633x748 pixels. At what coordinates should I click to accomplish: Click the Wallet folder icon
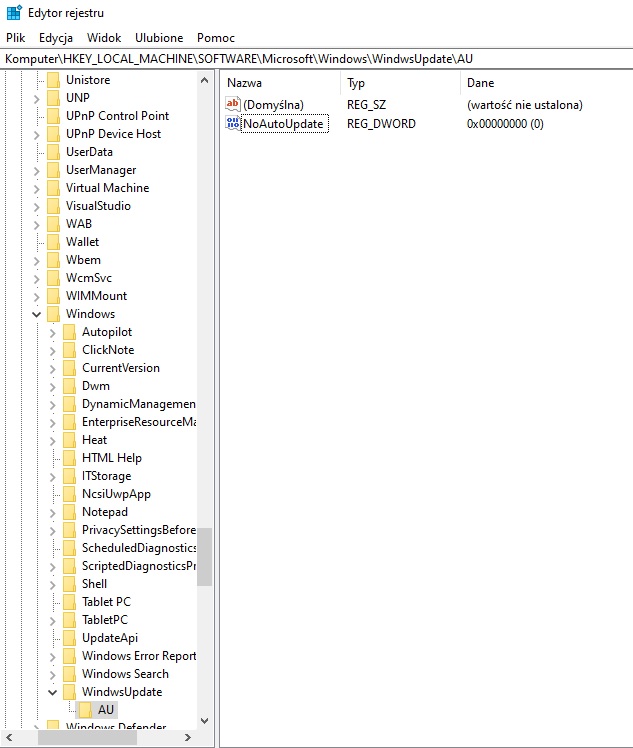[x=53, y=242]
